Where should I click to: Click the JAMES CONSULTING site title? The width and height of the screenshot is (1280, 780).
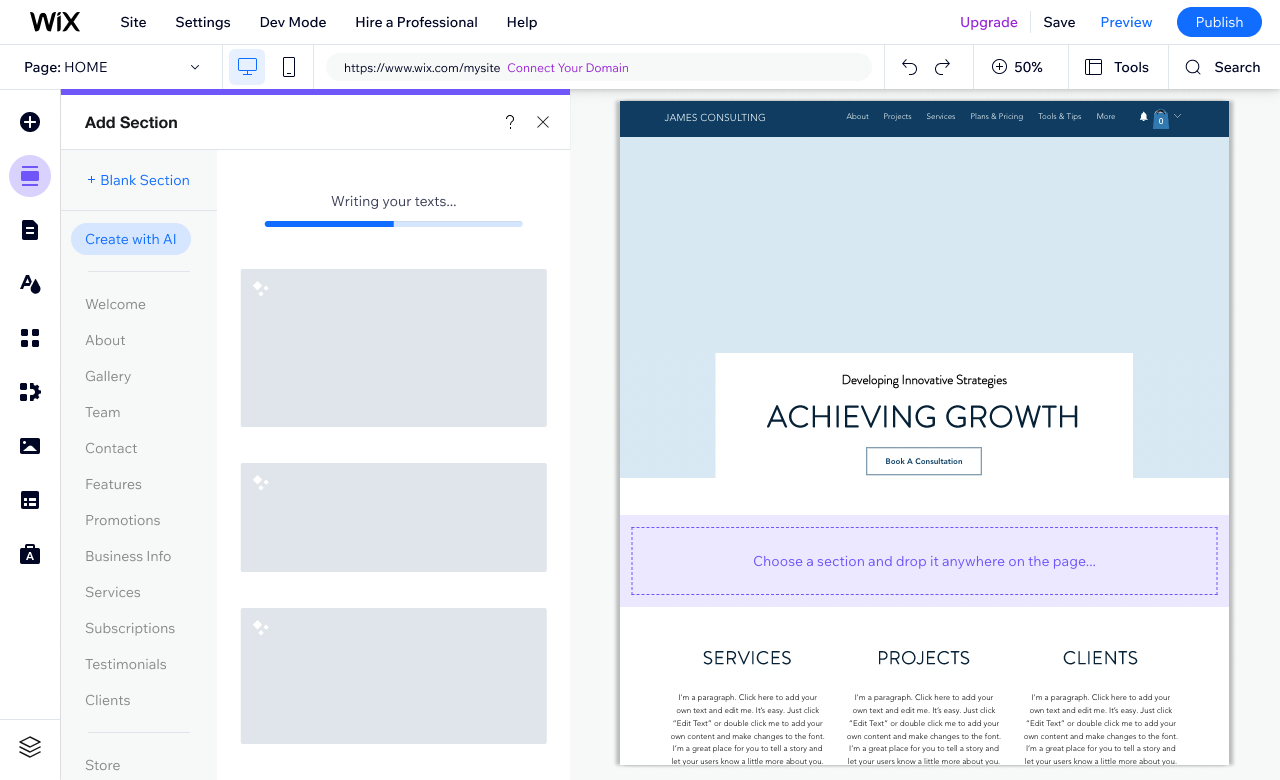click(715, 117)
